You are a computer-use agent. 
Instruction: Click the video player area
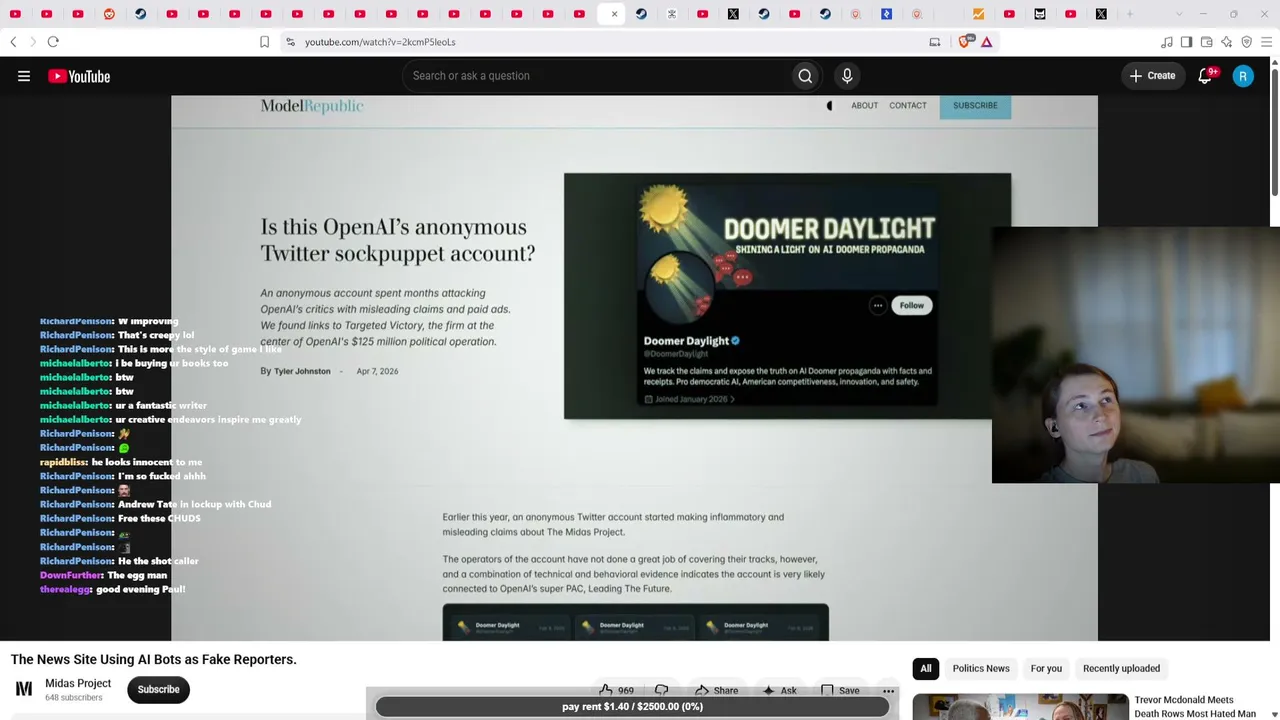pos(634,368)
